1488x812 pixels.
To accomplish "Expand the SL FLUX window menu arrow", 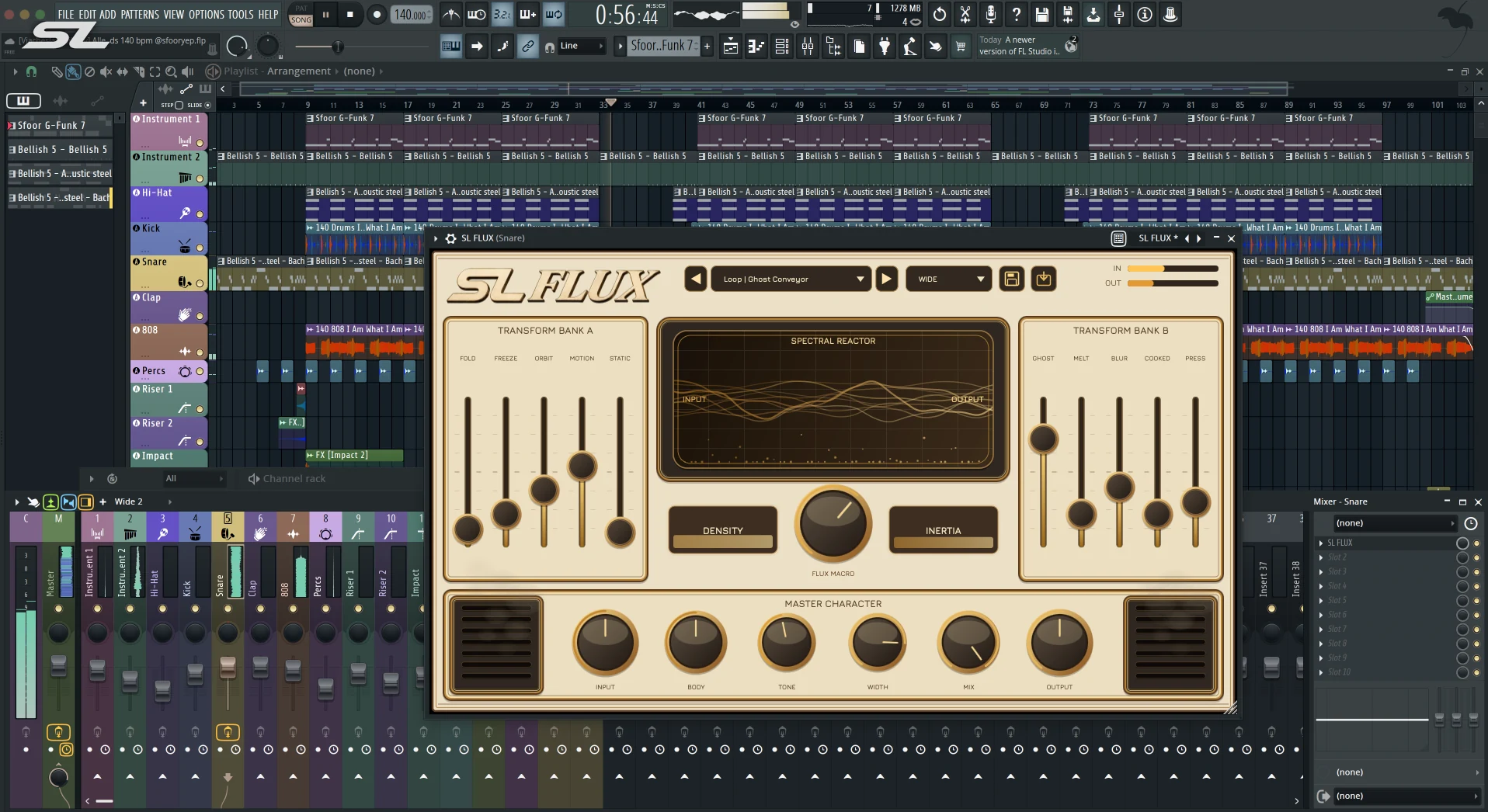I will [436, 238].
